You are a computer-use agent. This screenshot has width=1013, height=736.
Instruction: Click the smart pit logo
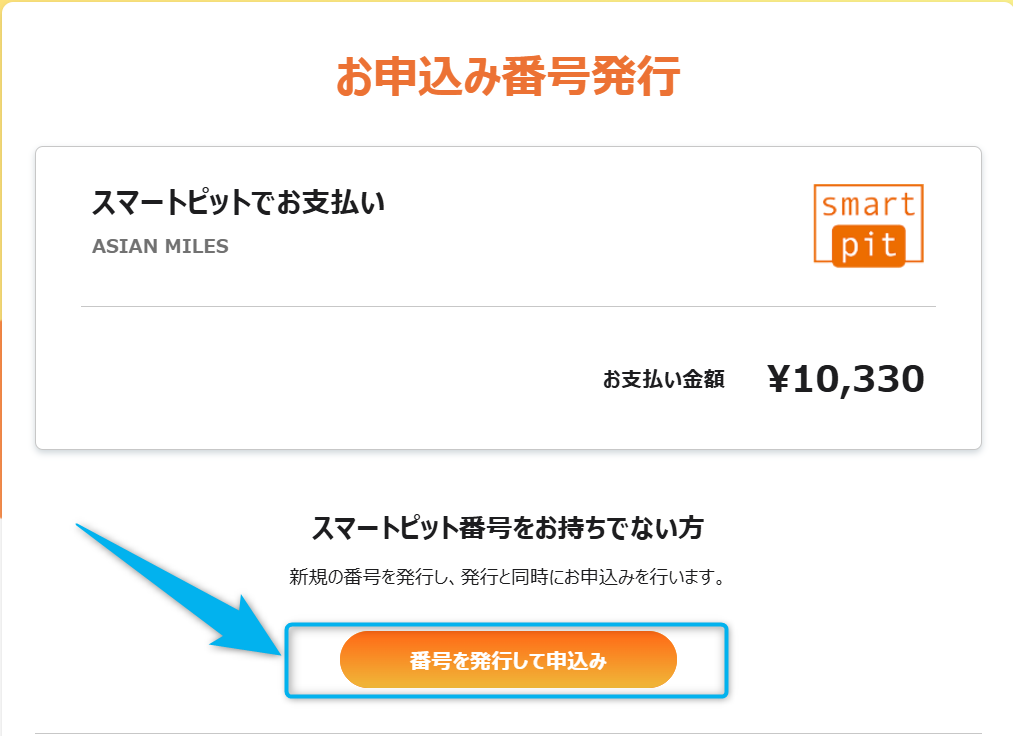tap(867, 225)
